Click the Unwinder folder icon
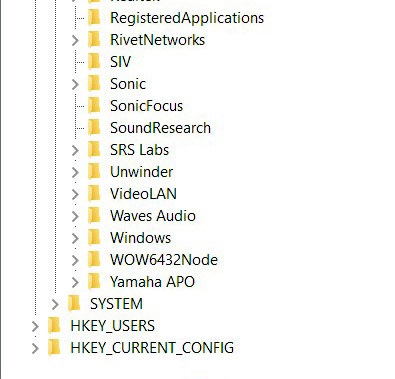395x379 pixels. pyautogui.click(x=94, y=171)
